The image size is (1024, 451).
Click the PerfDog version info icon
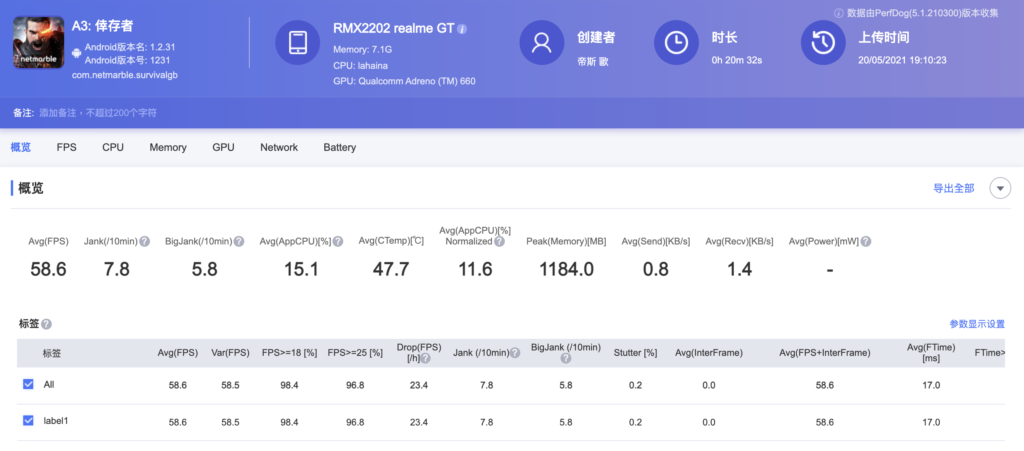pos(839,13)
